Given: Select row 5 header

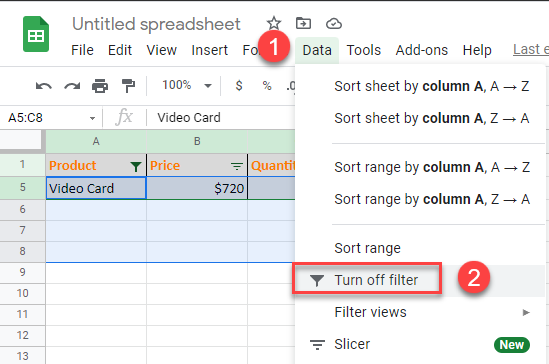Looking at the screenshot, I should click(22, 187).
